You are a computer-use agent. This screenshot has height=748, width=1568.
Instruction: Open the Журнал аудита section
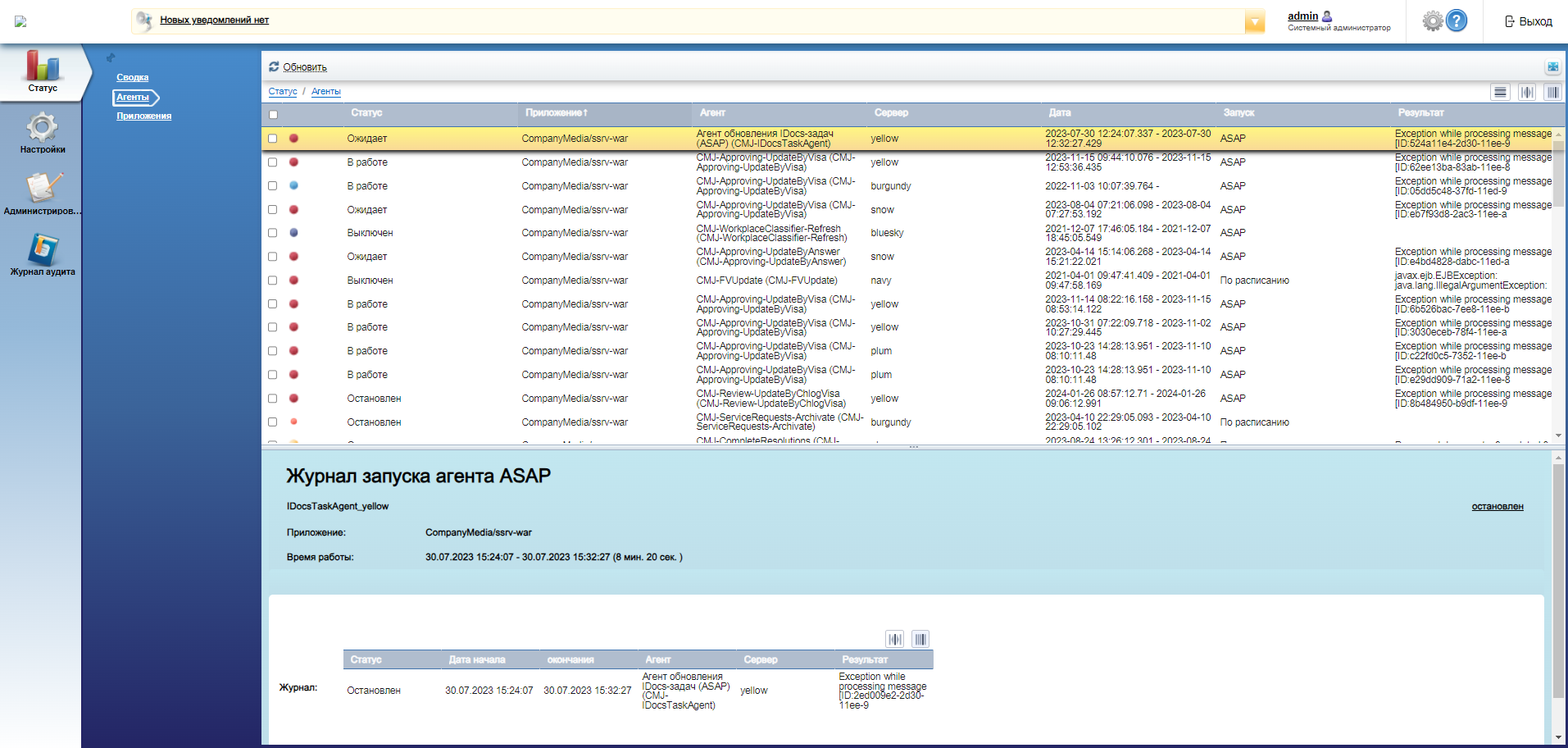tap(42, 254)
